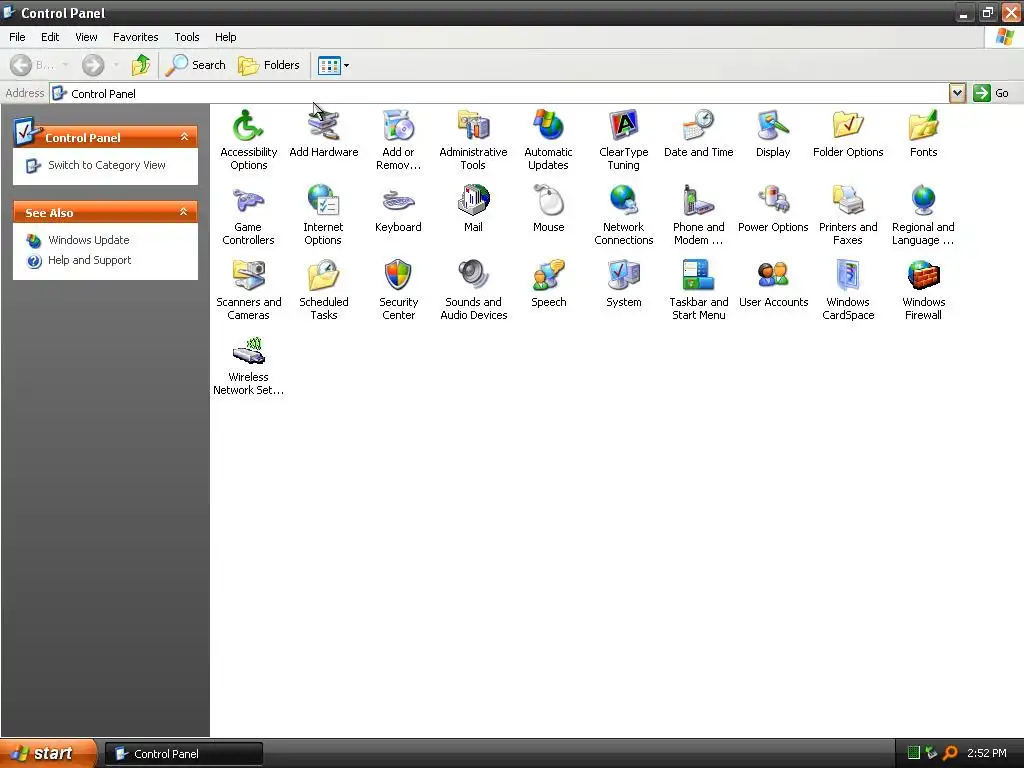Open Sounds and Audio Devices icon
This screenshot has width=1024, height=768.
[473, 276]
